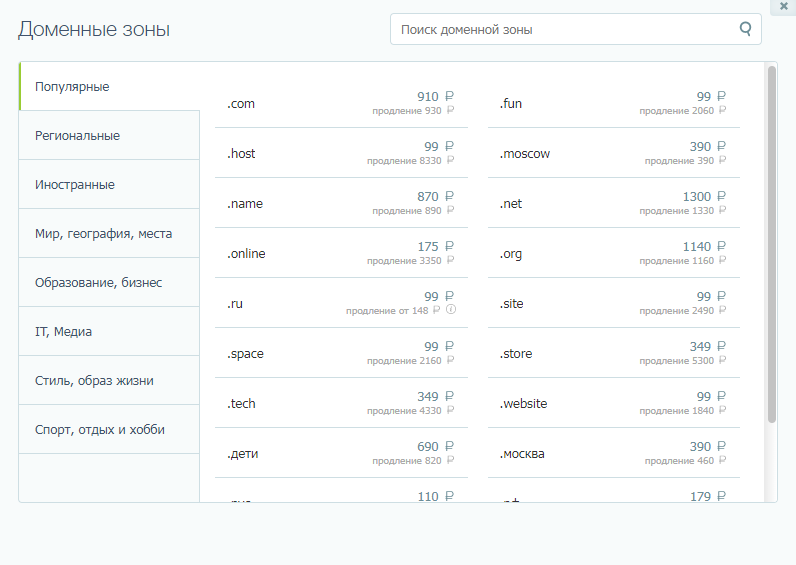This screenshot has width=796, height=565.
Task: Choose the .moscow domain zone
Action: [x=525, y=154]
